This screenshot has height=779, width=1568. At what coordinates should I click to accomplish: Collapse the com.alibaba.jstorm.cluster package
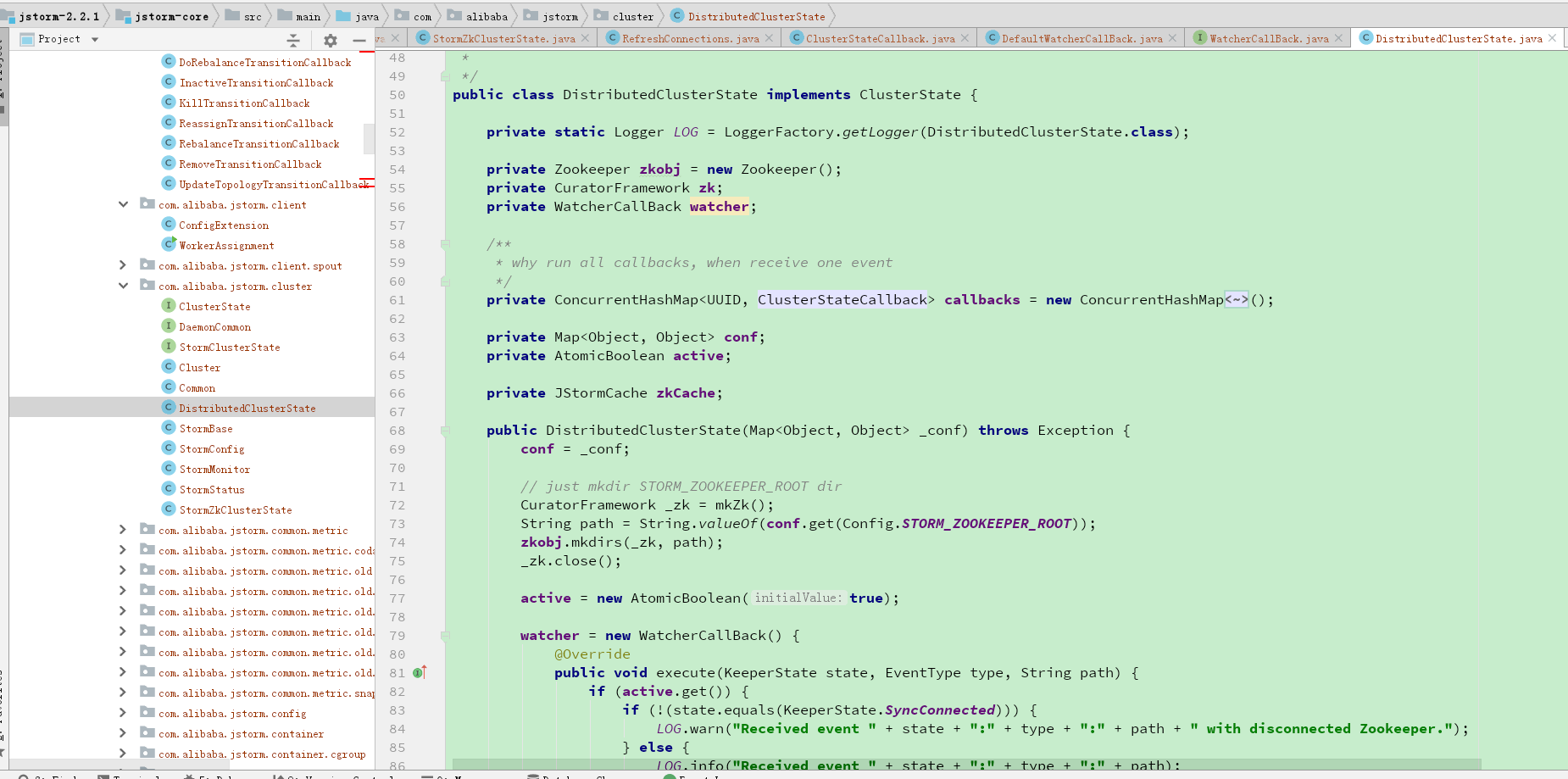pyautogui.click(x=123, y=286)
